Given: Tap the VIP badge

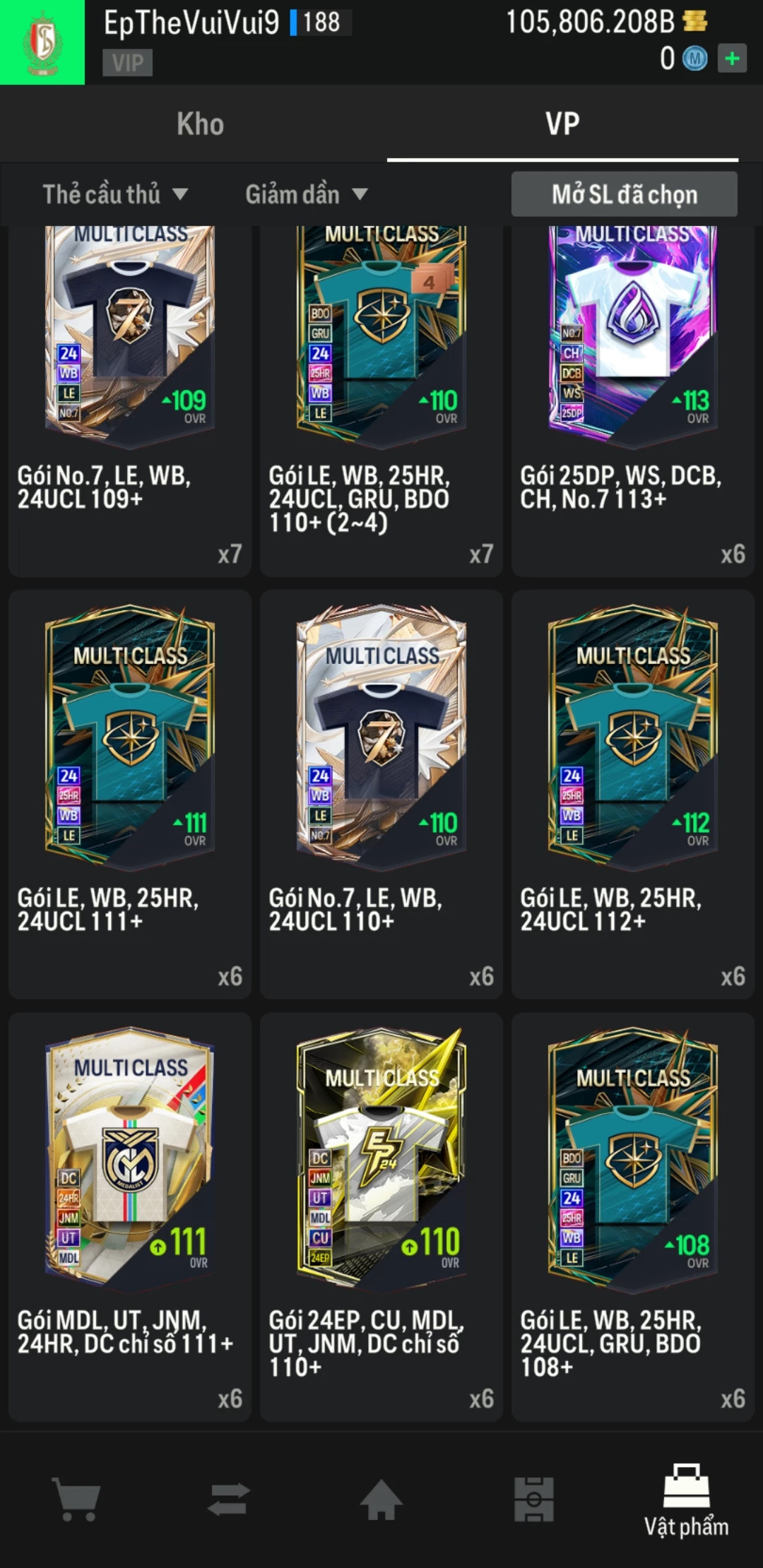Looking at the screenshot, I should point(128,63).
